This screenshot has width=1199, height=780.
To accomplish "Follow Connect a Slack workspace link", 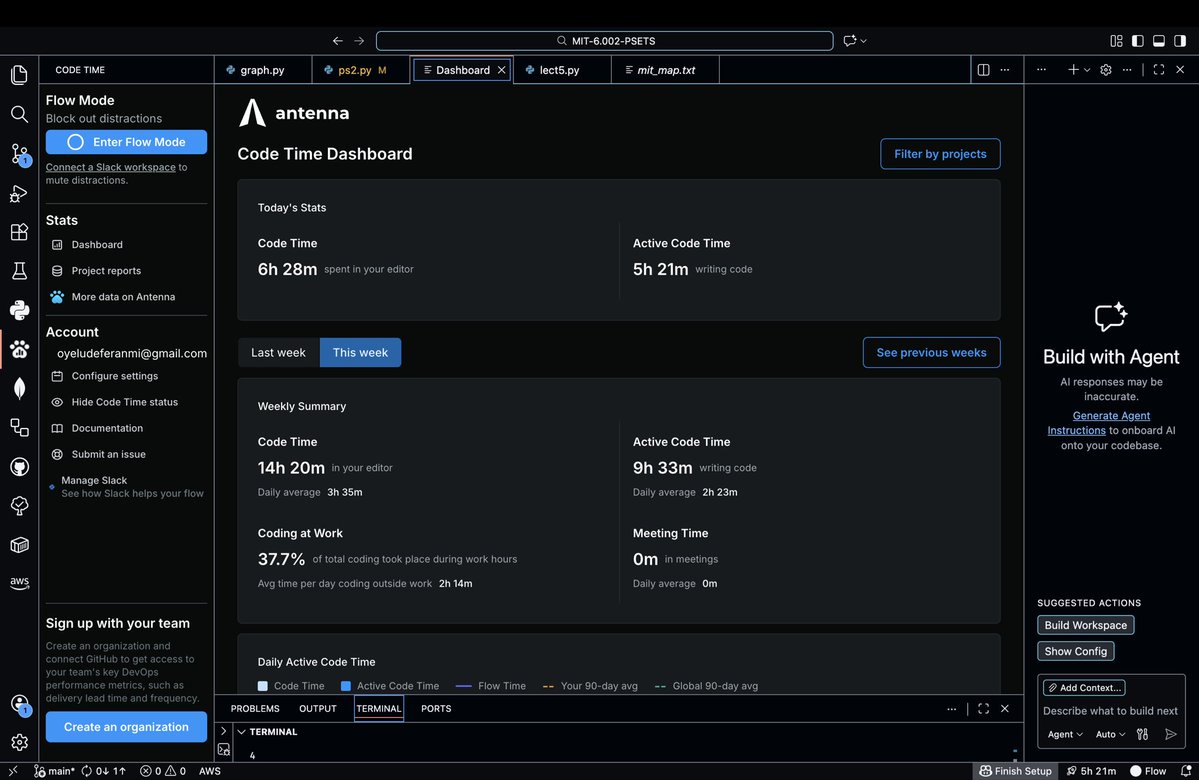I will 110,167.
